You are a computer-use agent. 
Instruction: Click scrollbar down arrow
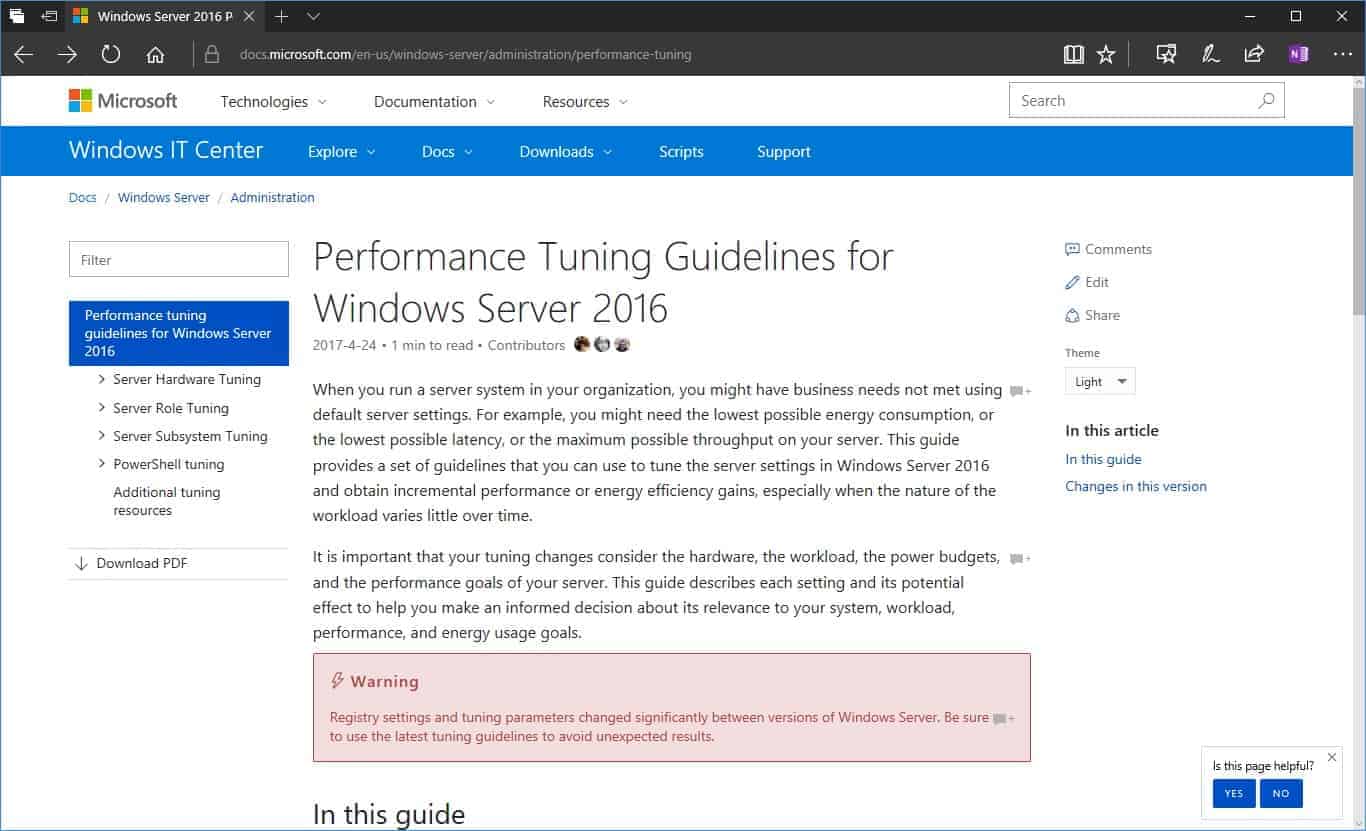1358,822
